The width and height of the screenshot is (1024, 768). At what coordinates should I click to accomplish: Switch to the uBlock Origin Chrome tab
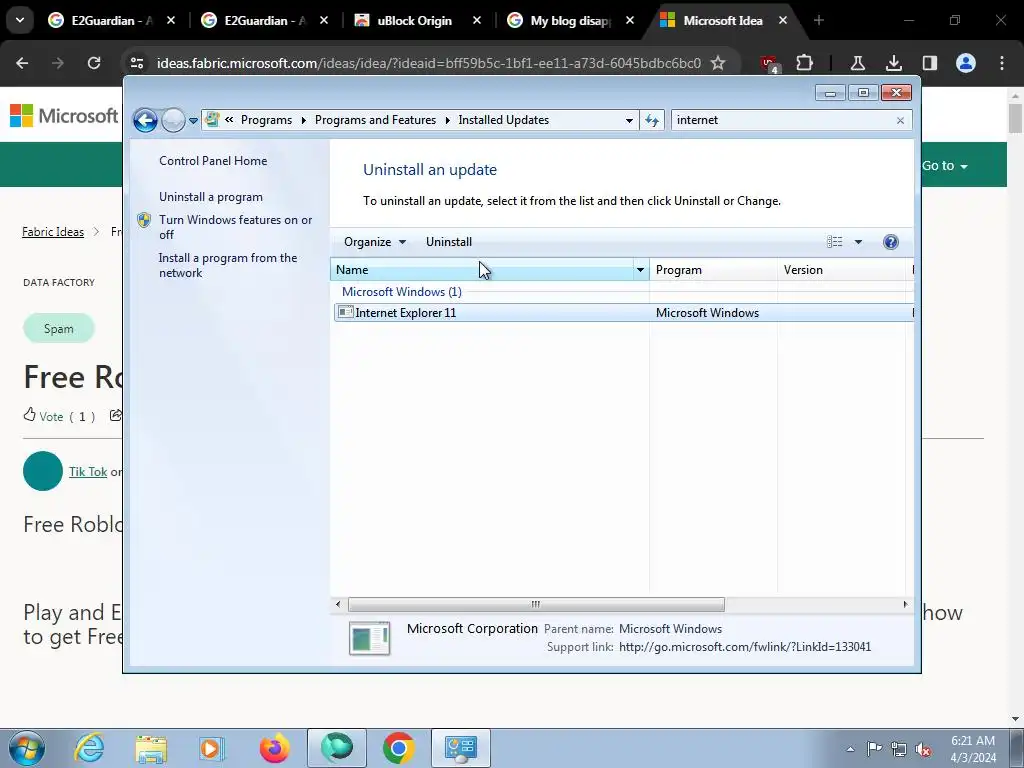[x=414, y=21]
